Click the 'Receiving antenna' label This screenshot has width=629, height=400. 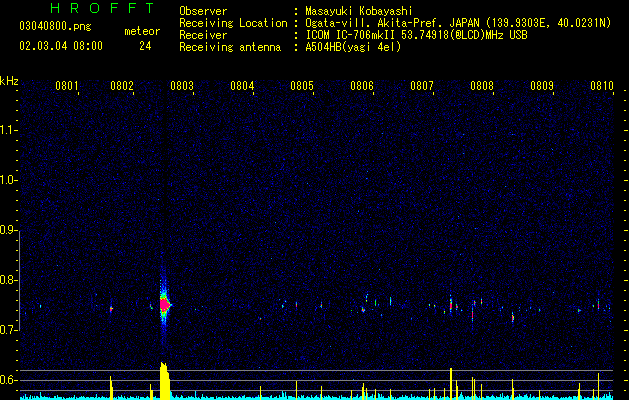[x=230, y=47]
